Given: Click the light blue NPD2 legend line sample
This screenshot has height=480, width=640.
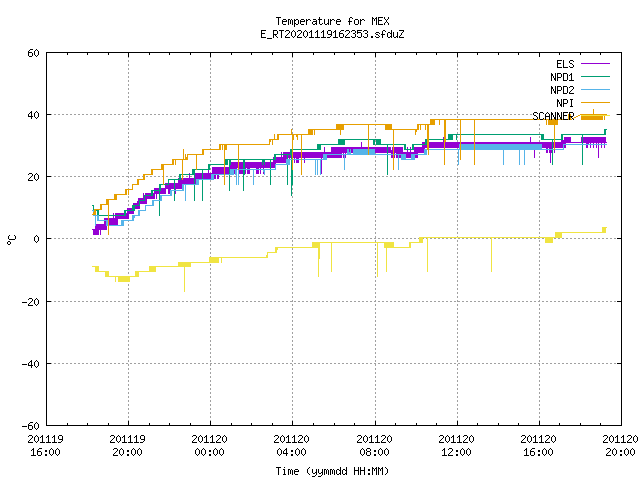Looking at the screenshot, I should pos(595,89).
